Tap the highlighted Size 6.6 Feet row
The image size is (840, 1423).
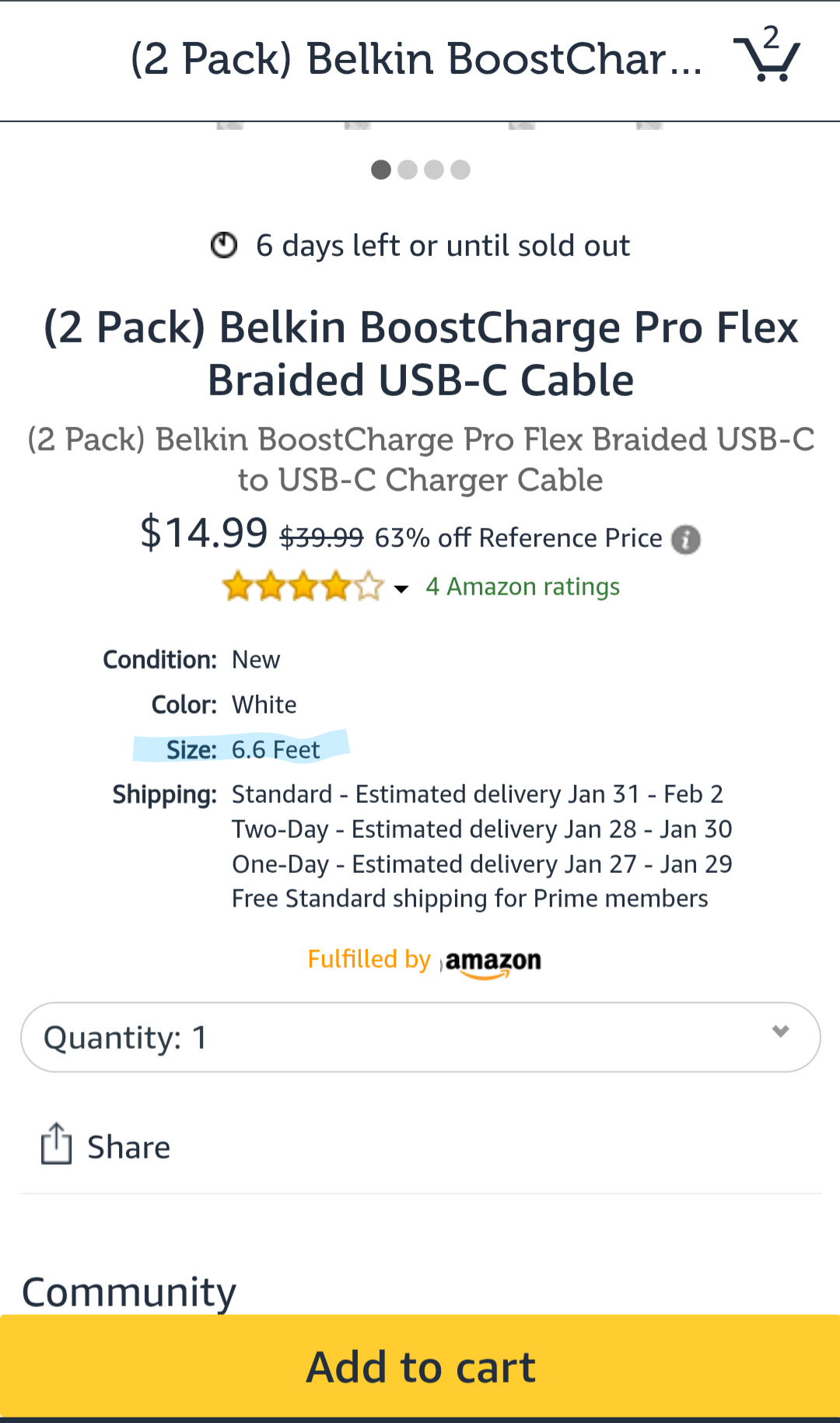(243, 749)
